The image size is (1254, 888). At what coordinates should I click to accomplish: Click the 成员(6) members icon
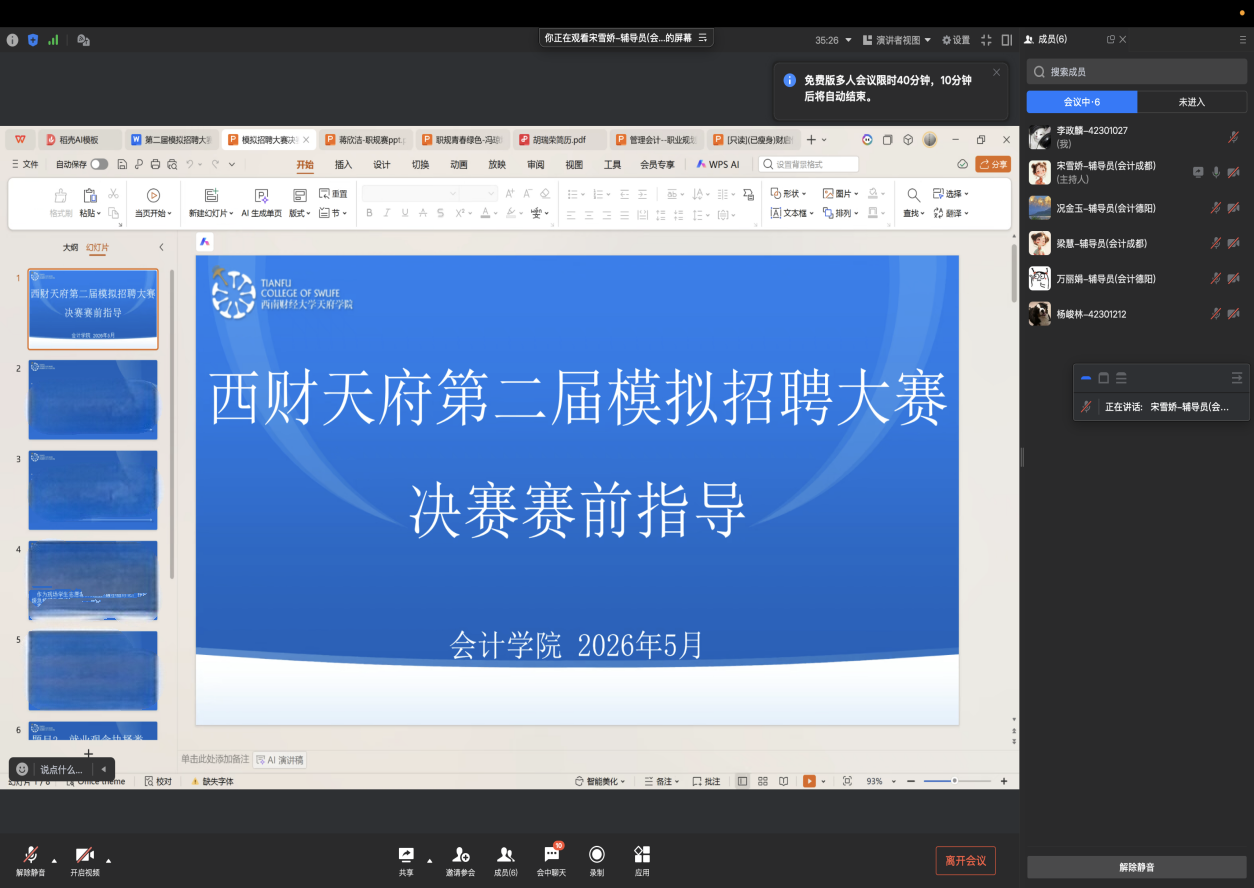click(506, 855)
